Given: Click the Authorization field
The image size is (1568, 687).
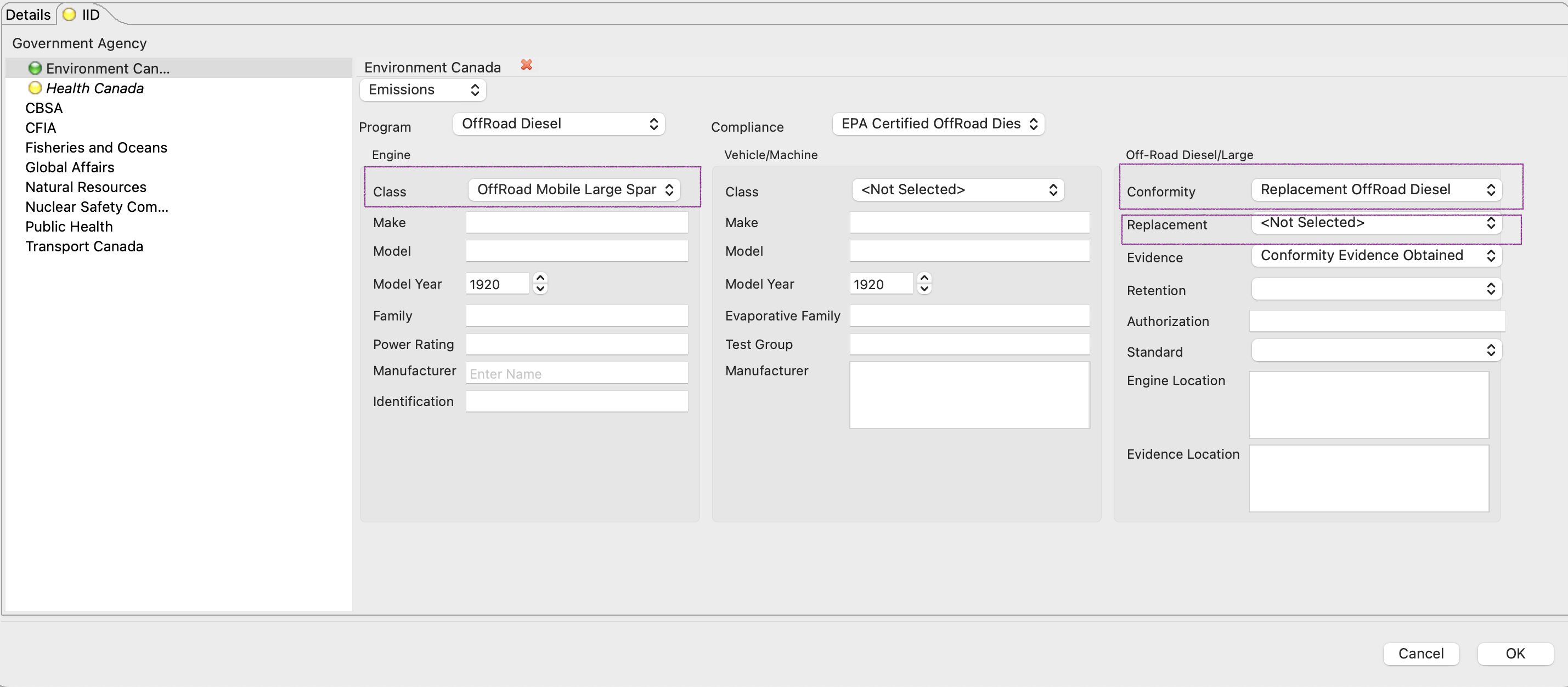Looking at the screenshot, I should [x=1378, y=321].
